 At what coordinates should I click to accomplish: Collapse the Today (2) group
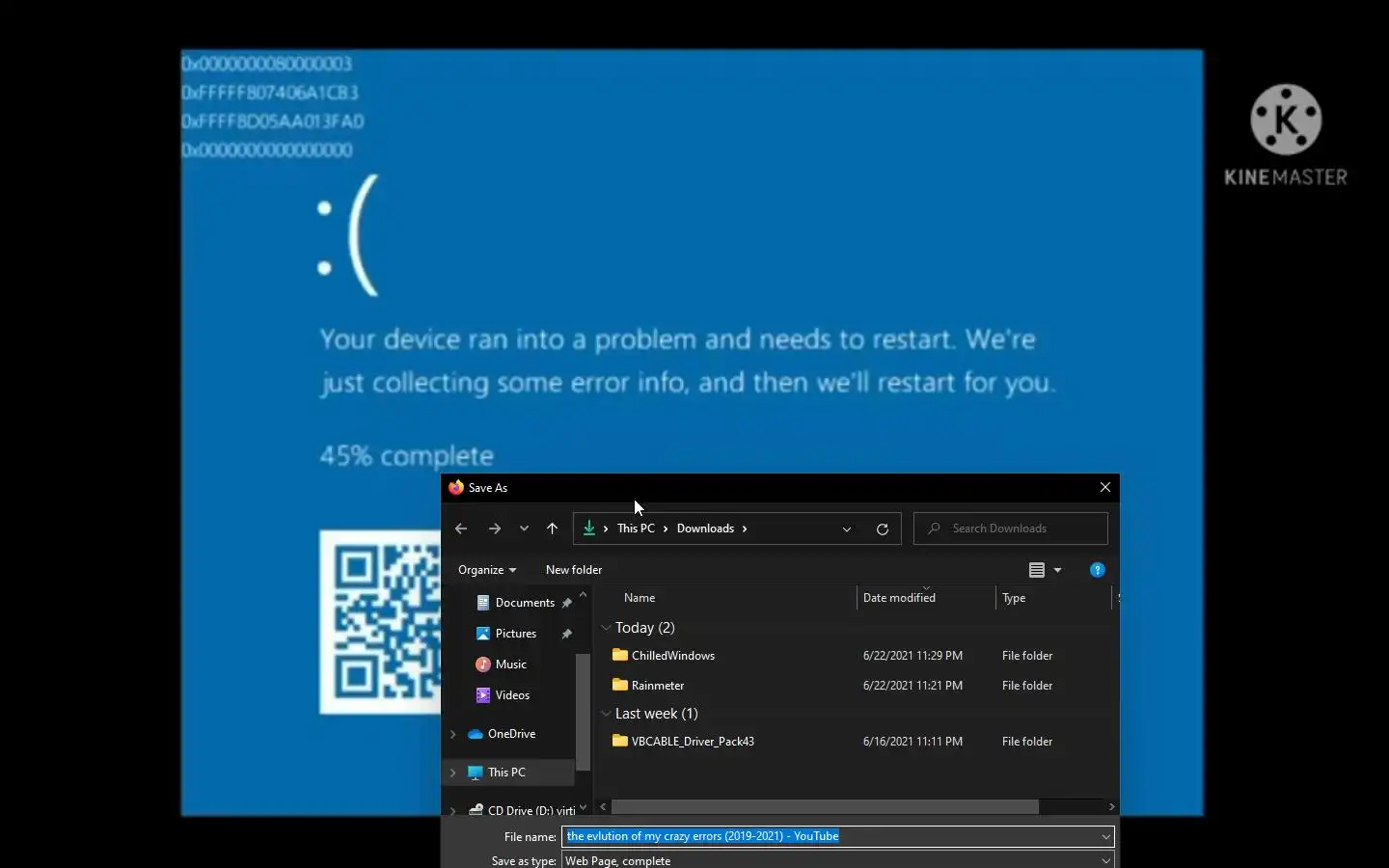tap(606, 628)
